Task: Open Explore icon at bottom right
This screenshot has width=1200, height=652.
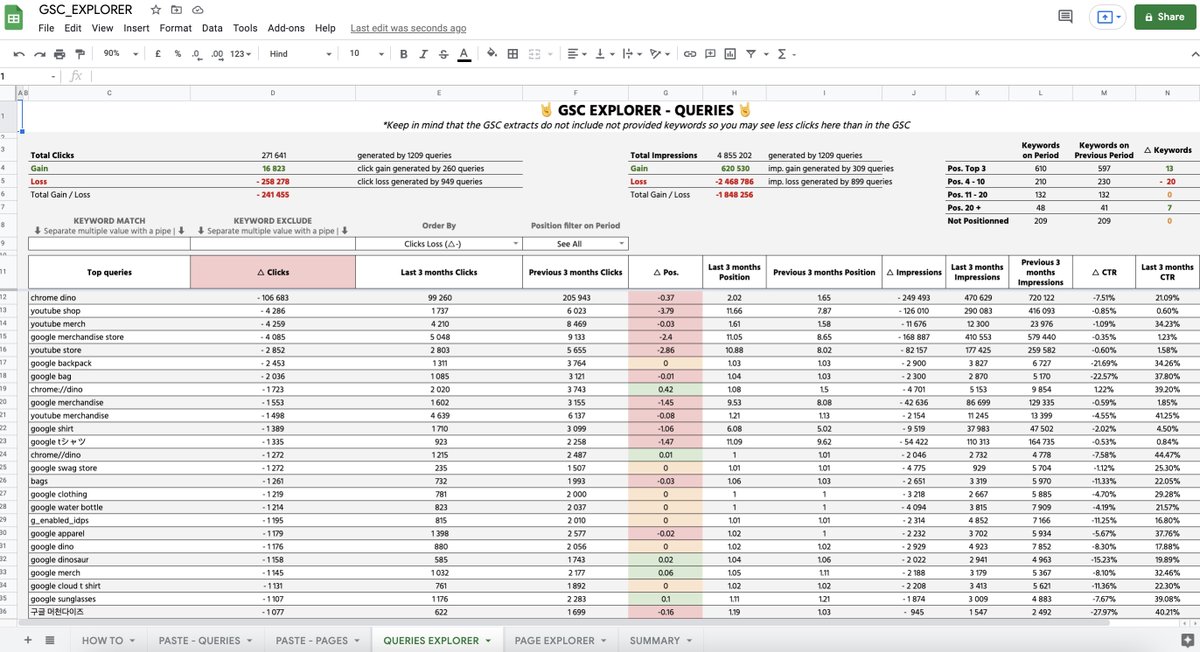Action: (x=1186, y=638)
